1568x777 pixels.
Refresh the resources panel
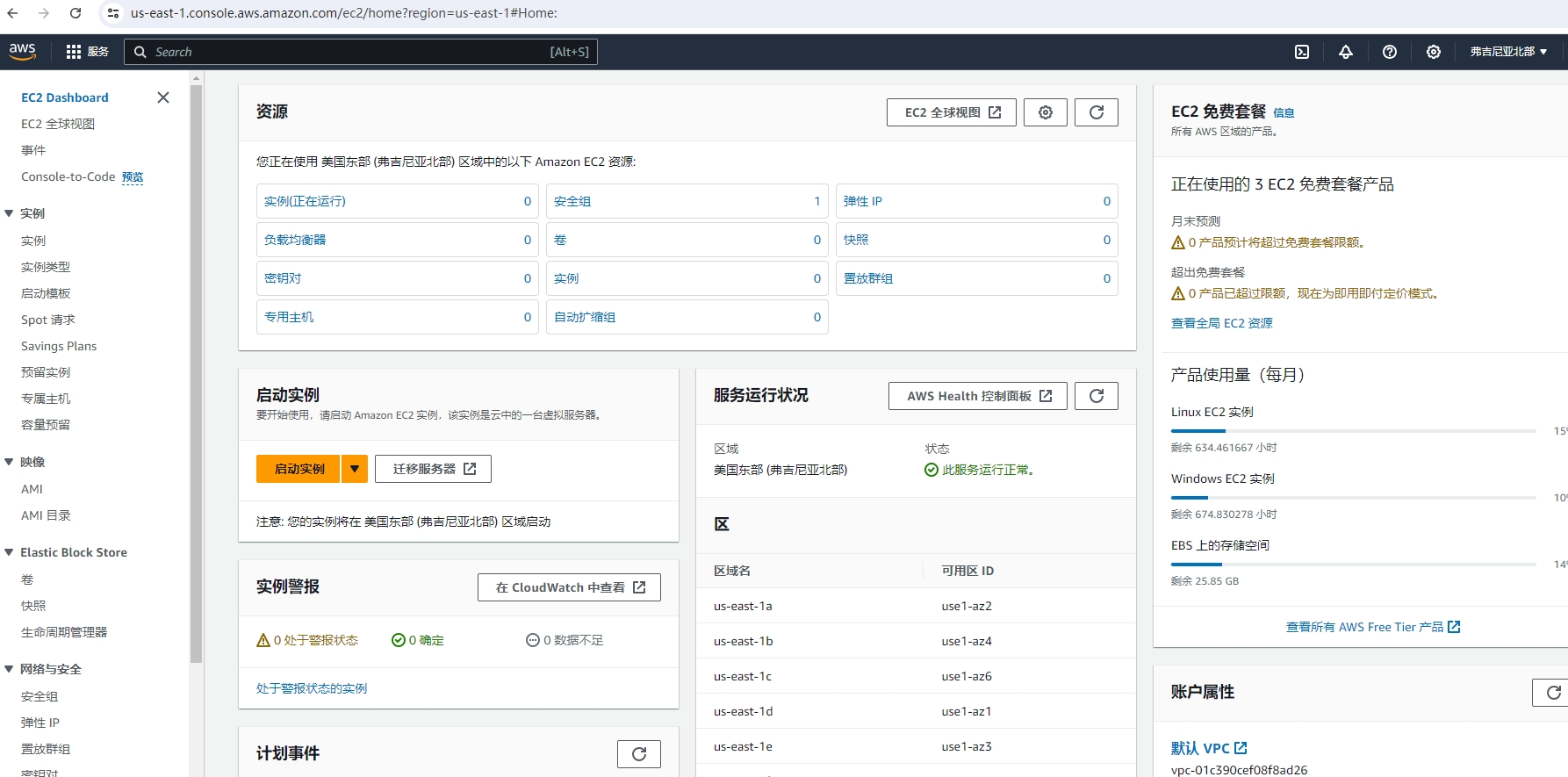pos(1097,112)
